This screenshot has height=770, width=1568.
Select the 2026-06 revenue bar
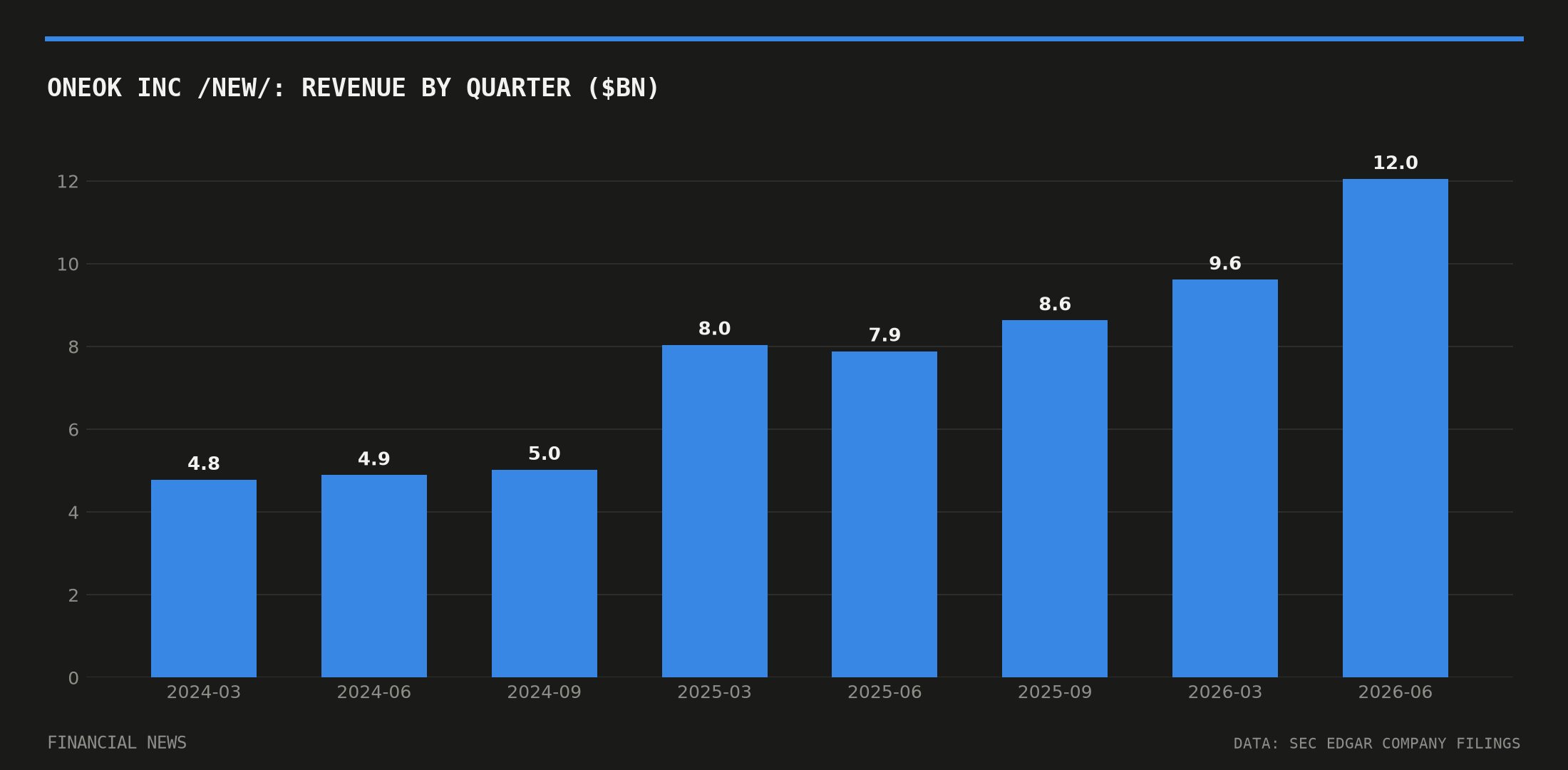tap(1396, 428)
